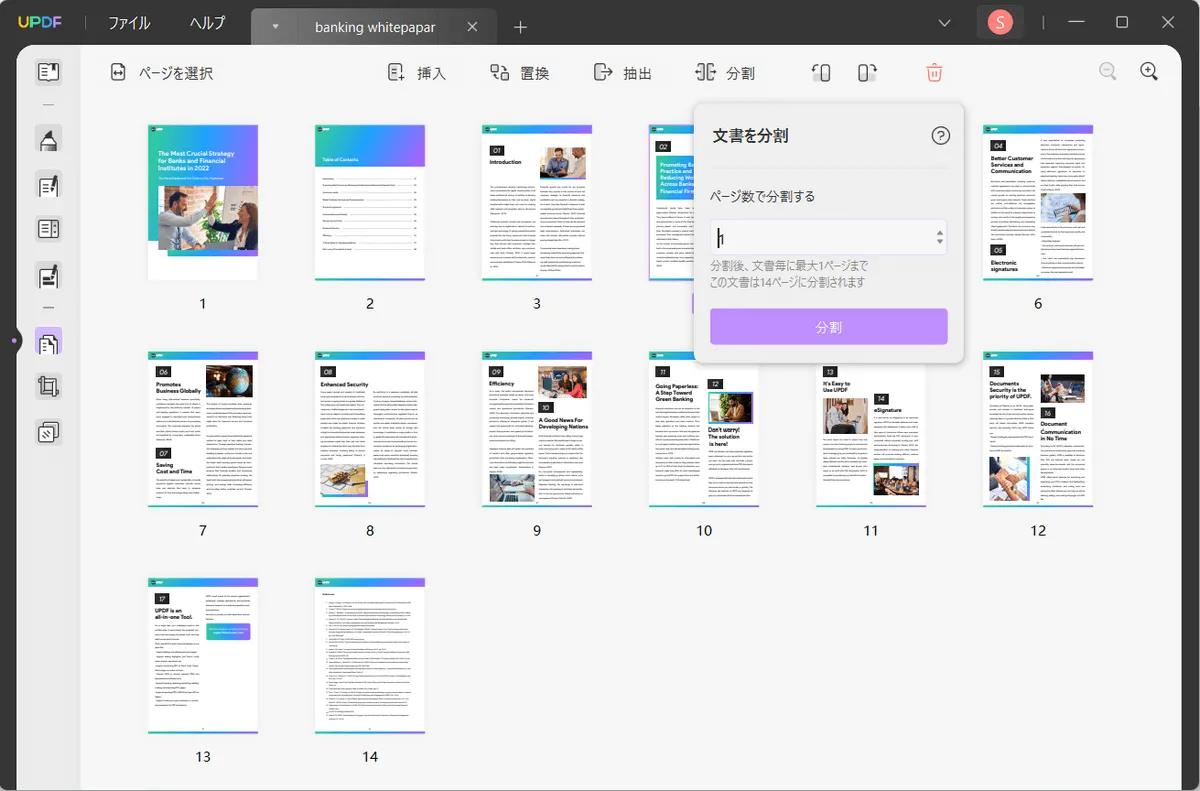Open the ファイル menu
The image size is (1200, 791).
(x=129, y=23)
